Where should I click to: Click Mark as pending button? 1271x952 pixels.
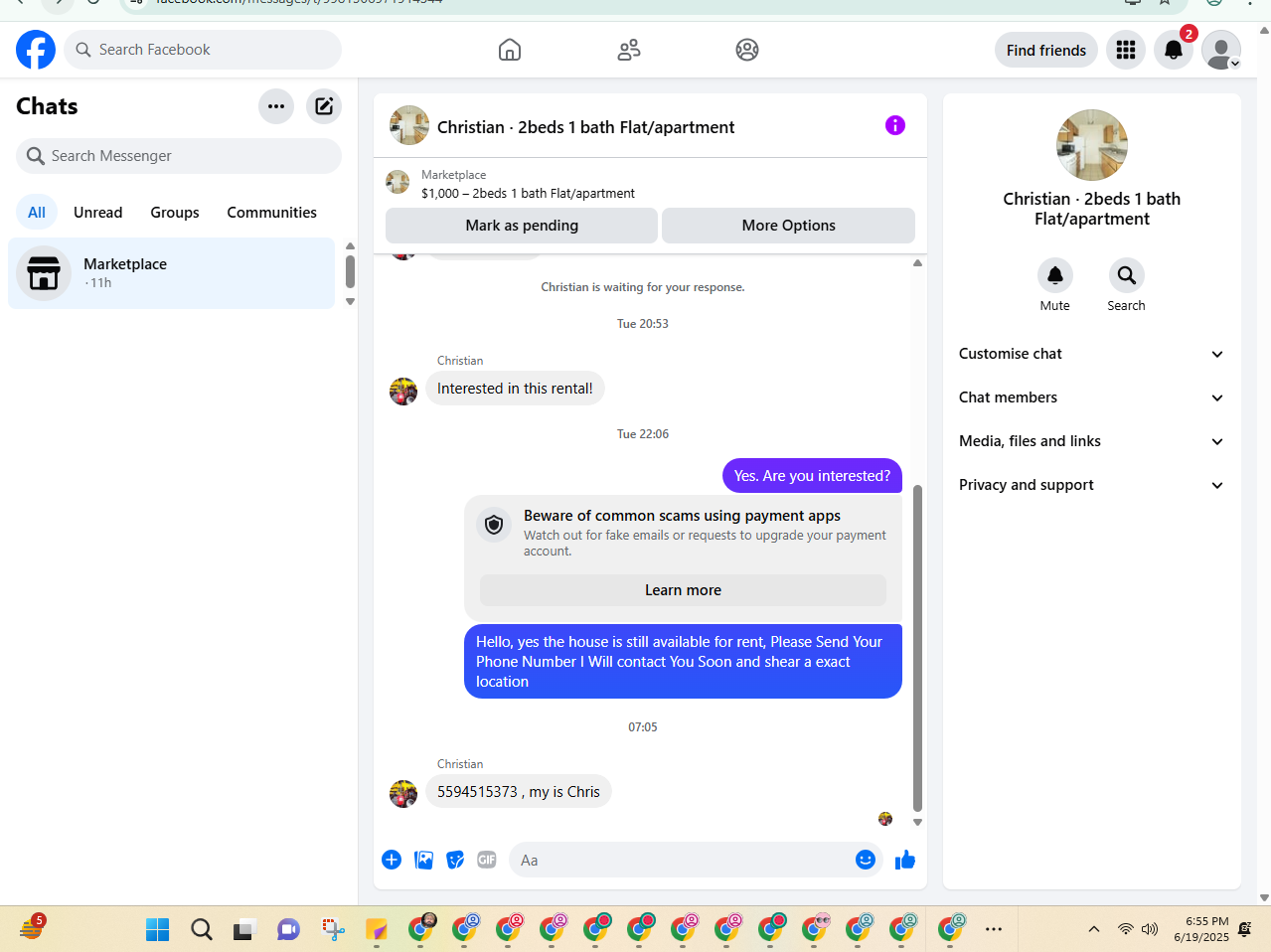(x=522, y=226)
